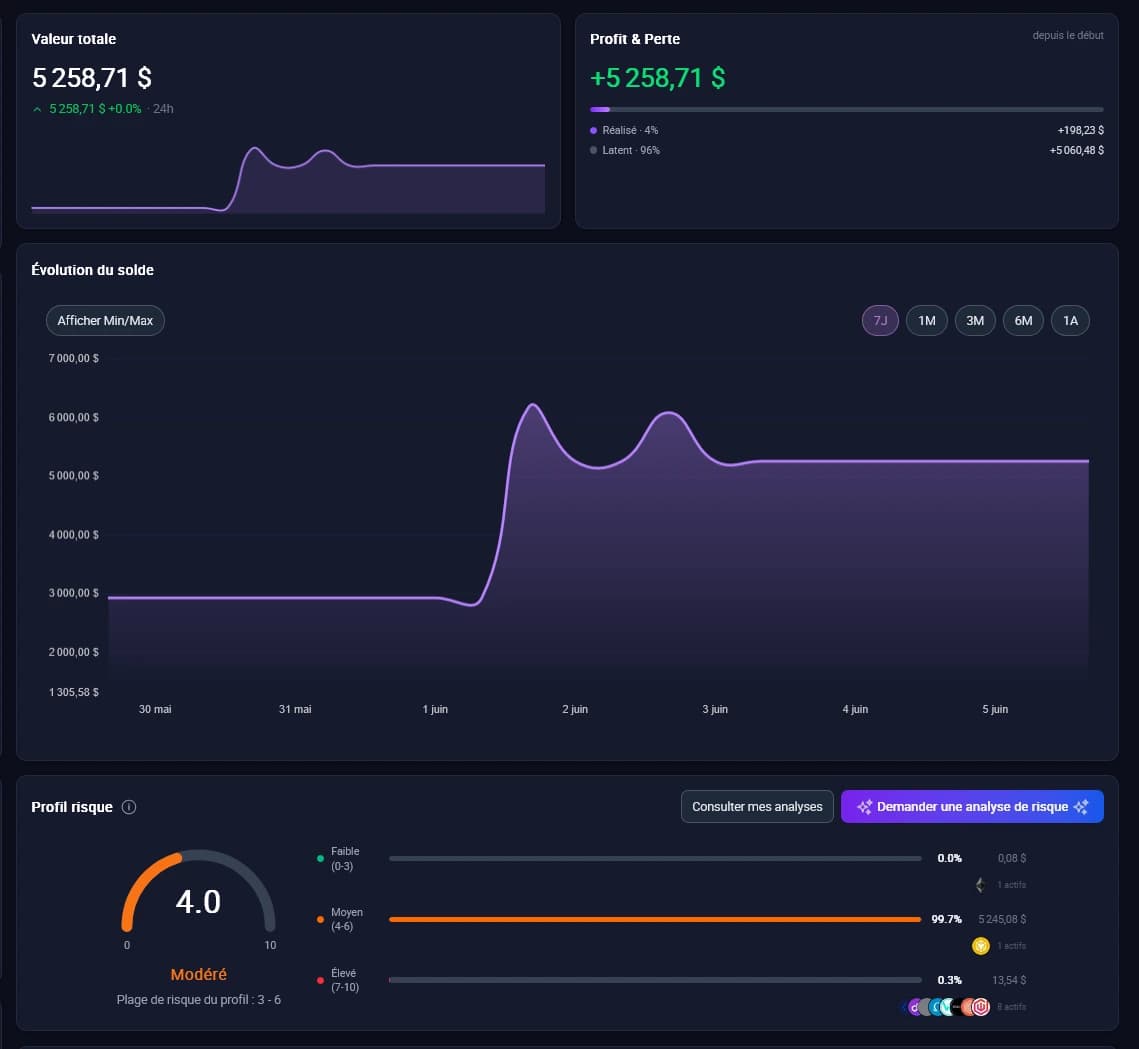Click the 4.0 risk gauge

[x=198, y=892]
